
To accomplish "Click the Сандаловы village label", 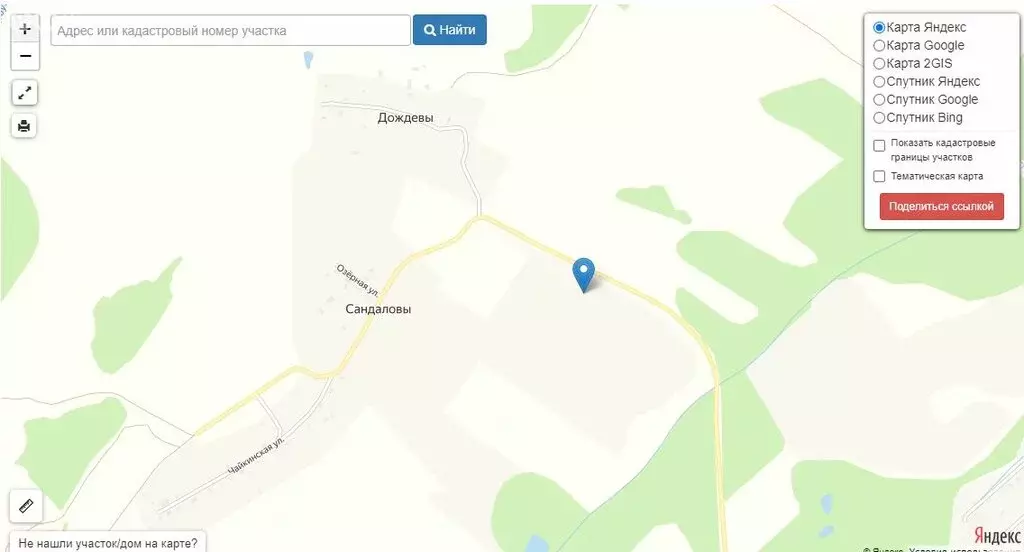I will point(378,309).
